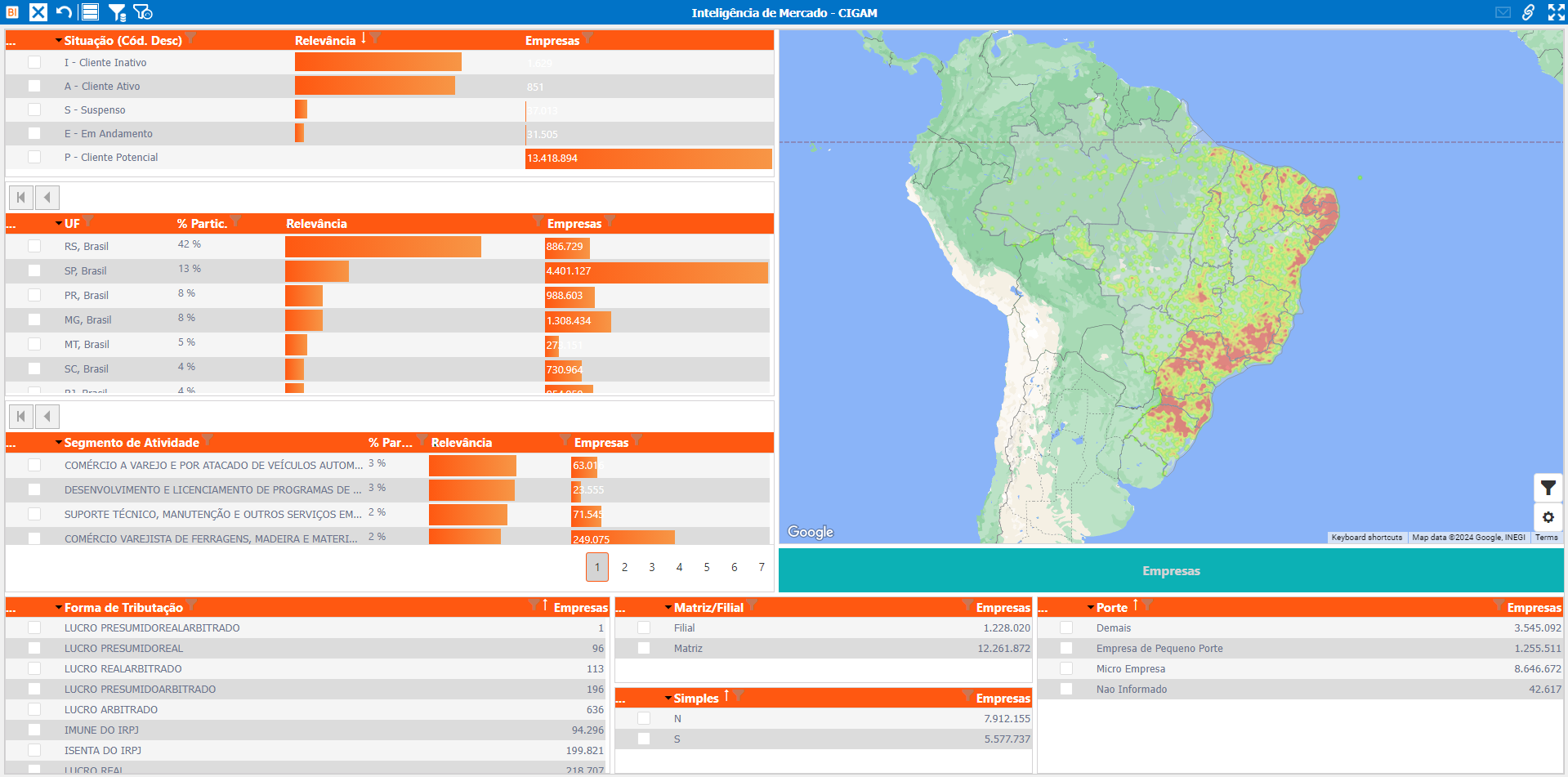The height and width of the screenshot is (777, 1568).
Task: Open the UF column dropdown arrow
Action: pos(59,224)
